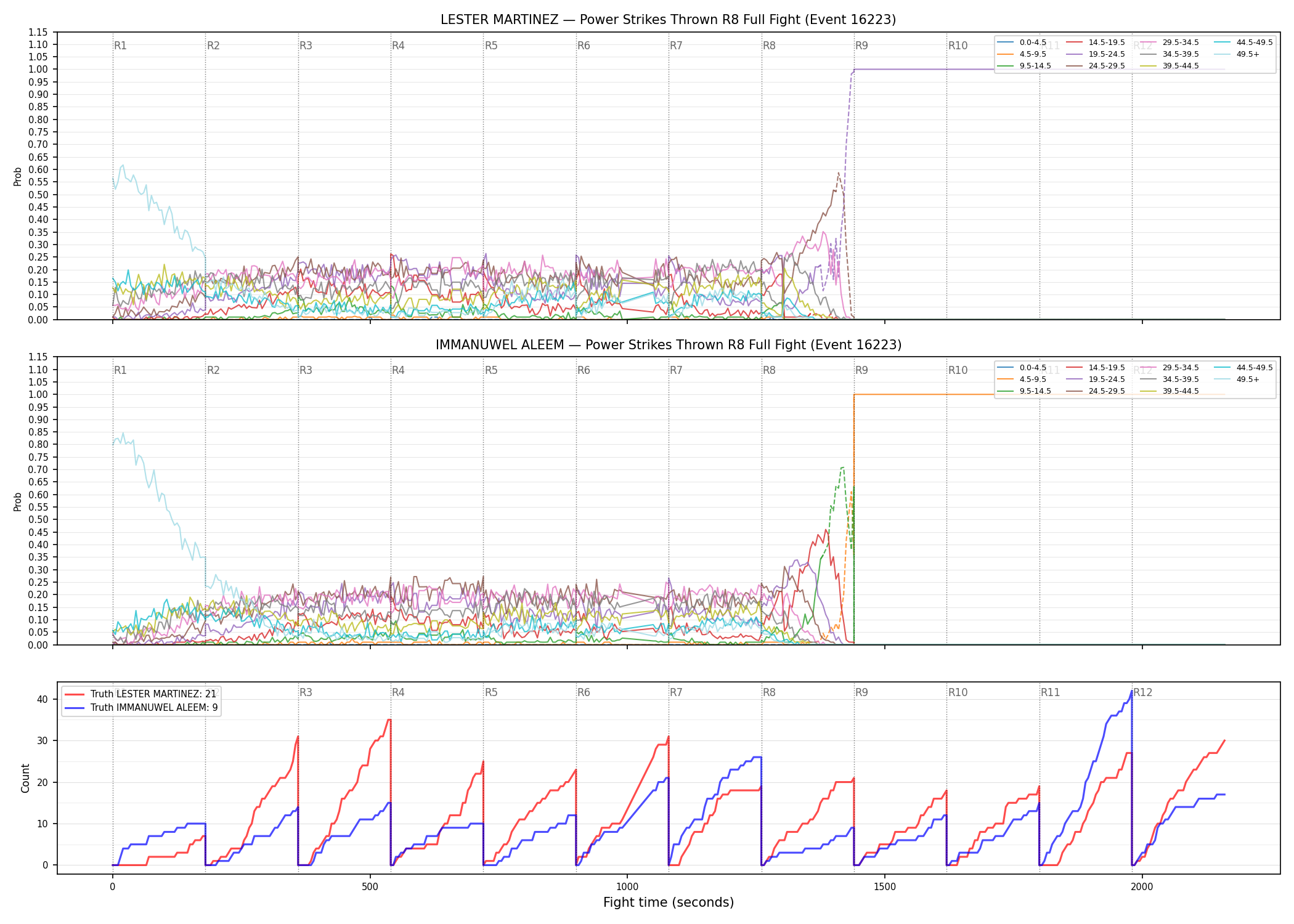Select '44.5-49.5' legend entry in Lester Martinez chart
Image resolution: width=1294 pixels, height=924 pixels.
[1243, 43]
